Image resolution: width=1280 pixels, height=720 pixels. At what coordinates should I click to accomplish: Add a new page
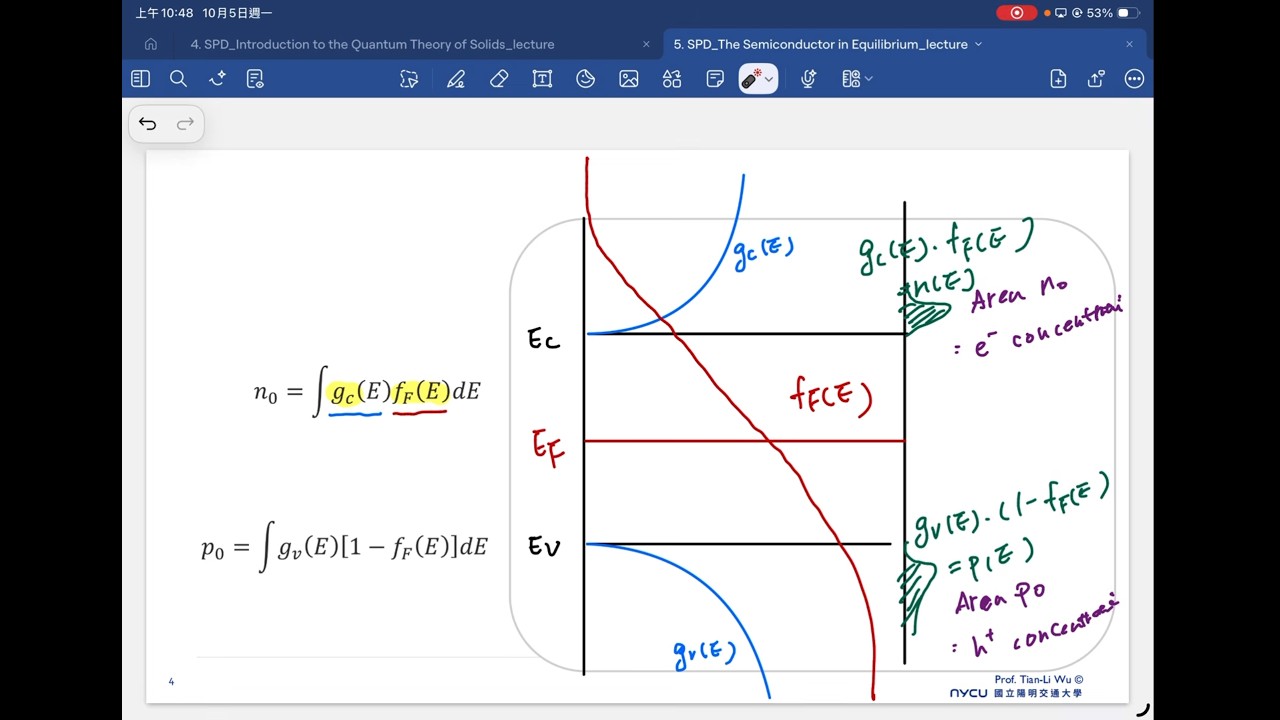(x=1058, y=79)
